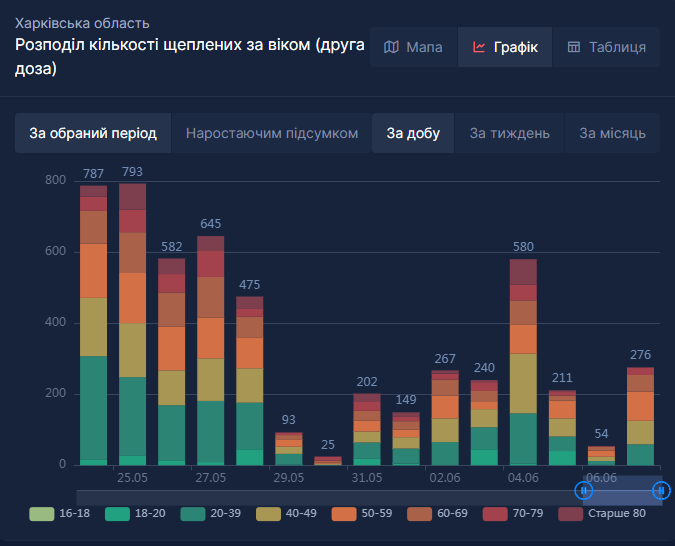Click left range slider handle below chart
The height and width of the screenshot is (546, 675).
click(x=584, y=490)
